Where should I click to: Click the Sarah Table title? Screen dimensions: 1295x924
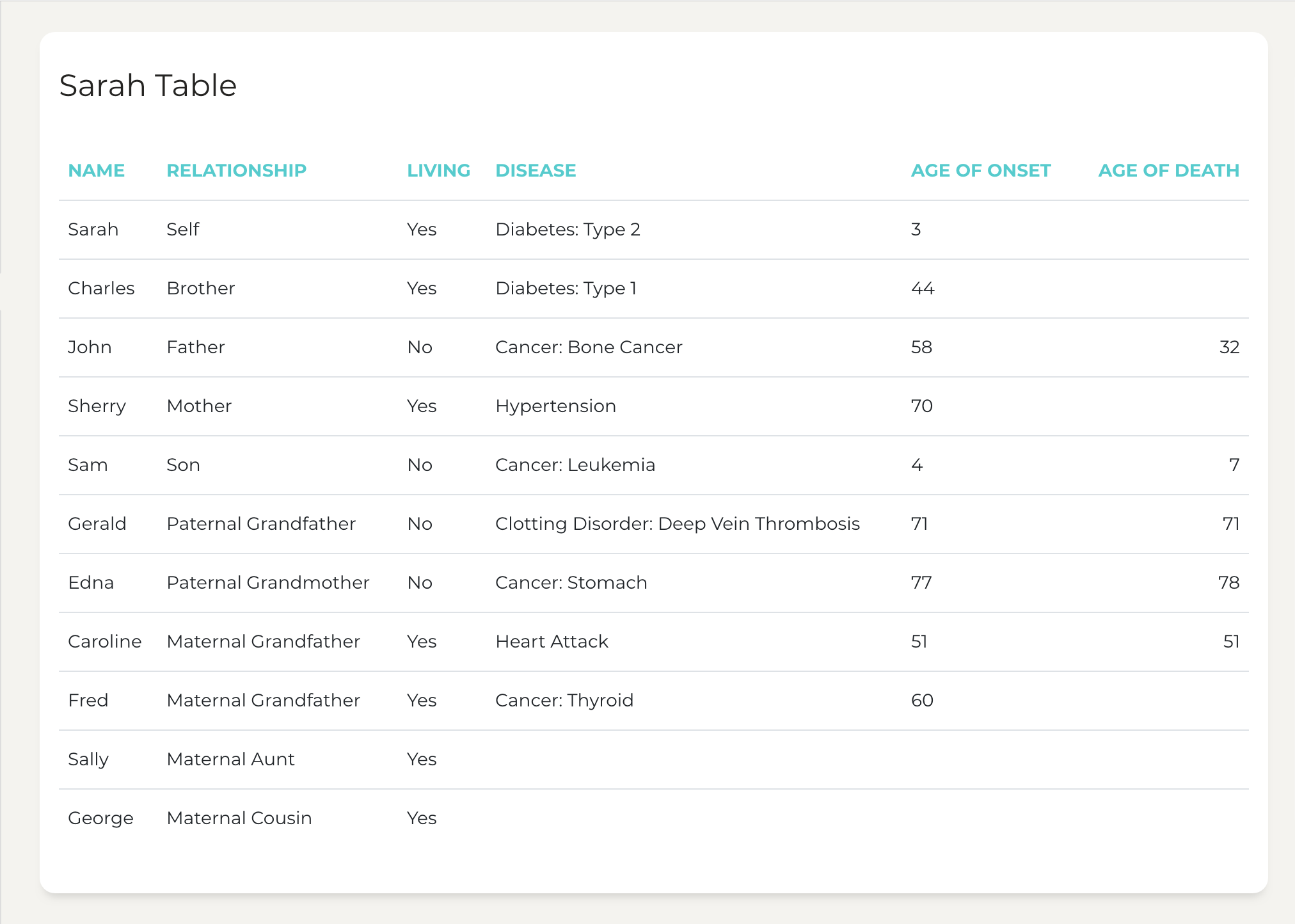pos(148,85)
